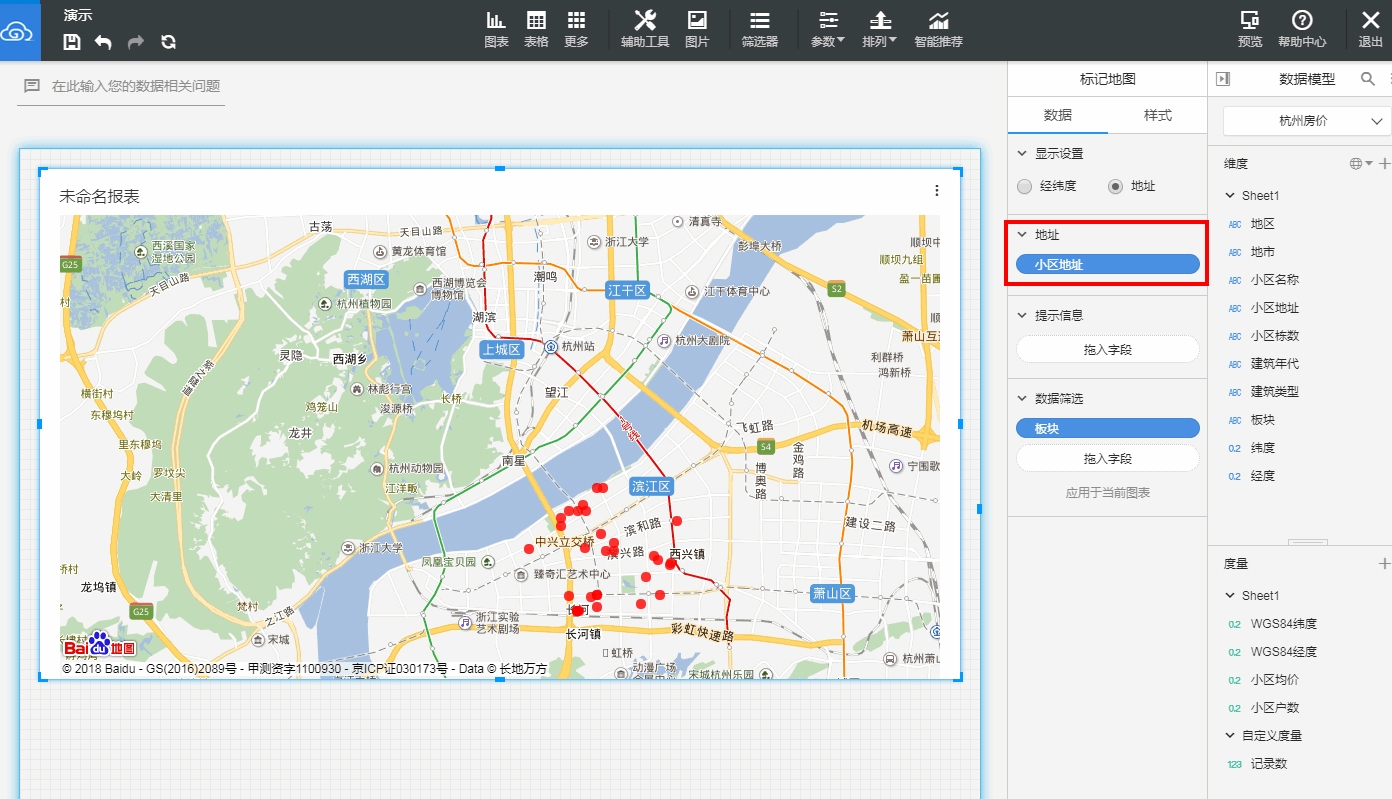Collapse the 提示信息 section
The width and height of the screenshot is (1392, 799).
tap(1022, 315)
